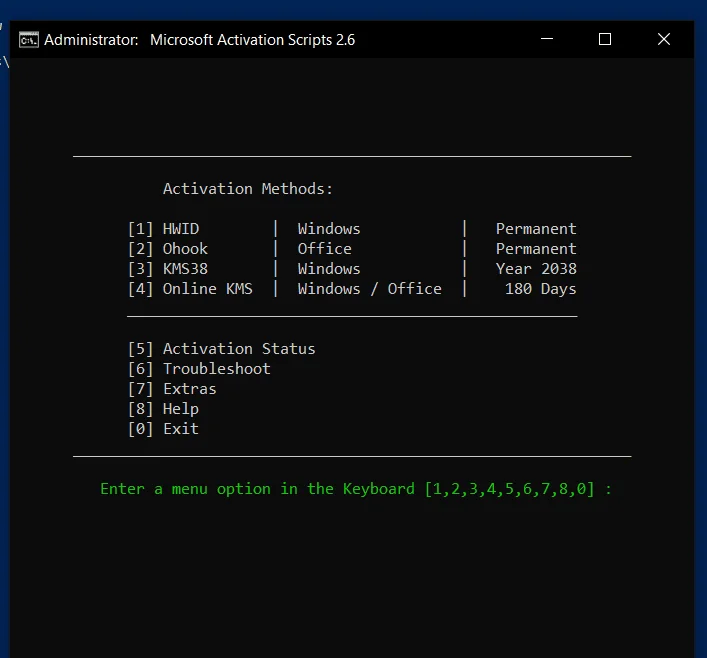
Task: Click 'Permanent' in the HWID row
Action: [x=536, y=229]
